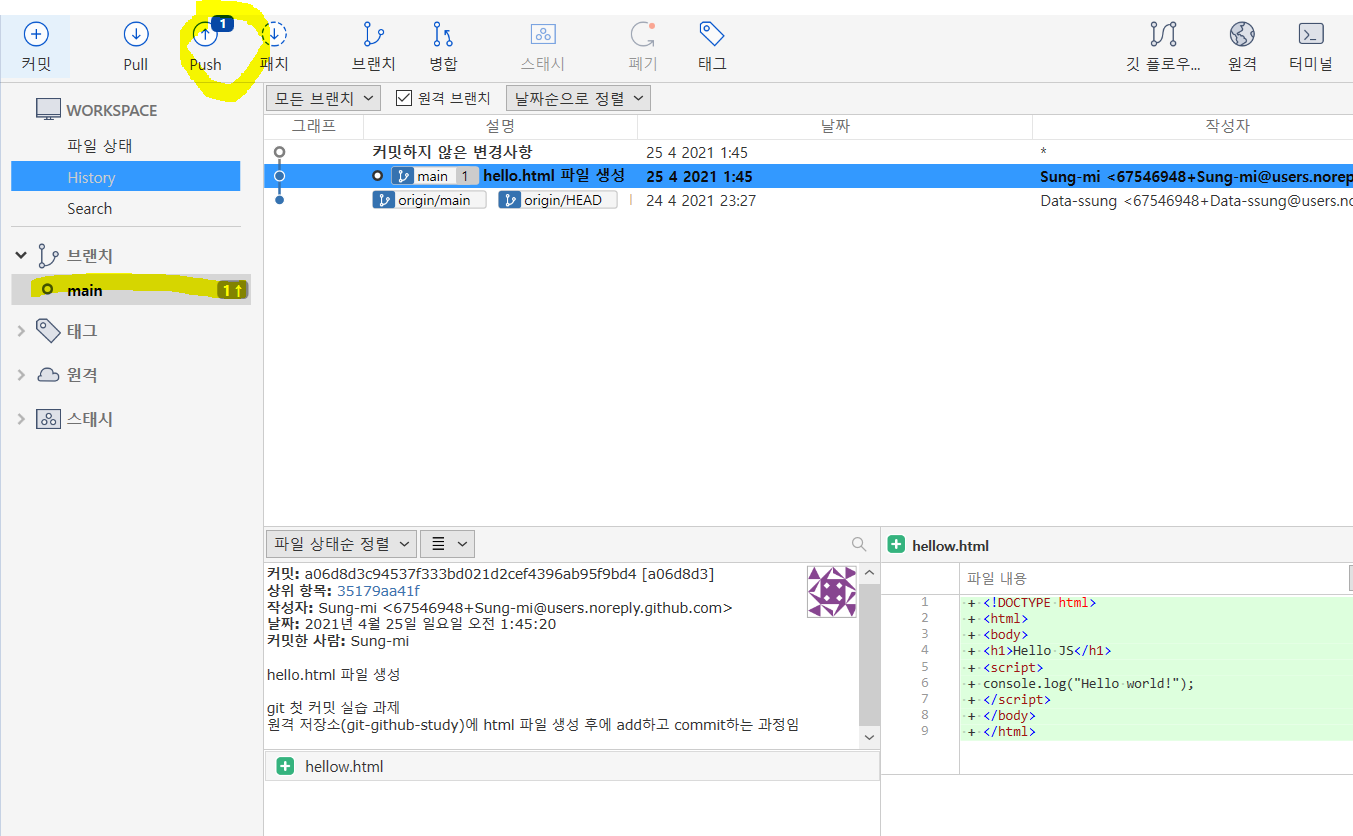Screen dimensions: 1353x836
Task: Click the hellow.html diff panel title
Action: [x=950, y=545]
